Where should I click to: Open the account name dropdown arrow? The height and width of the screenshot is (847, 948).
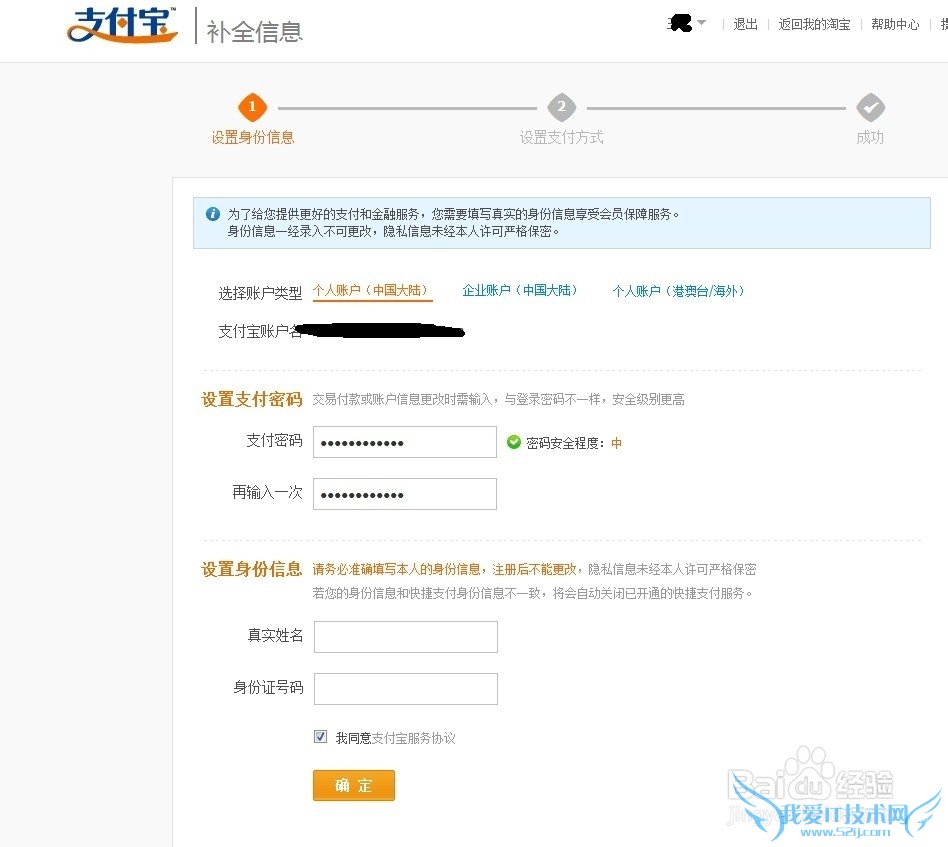[x=701, y=23]
